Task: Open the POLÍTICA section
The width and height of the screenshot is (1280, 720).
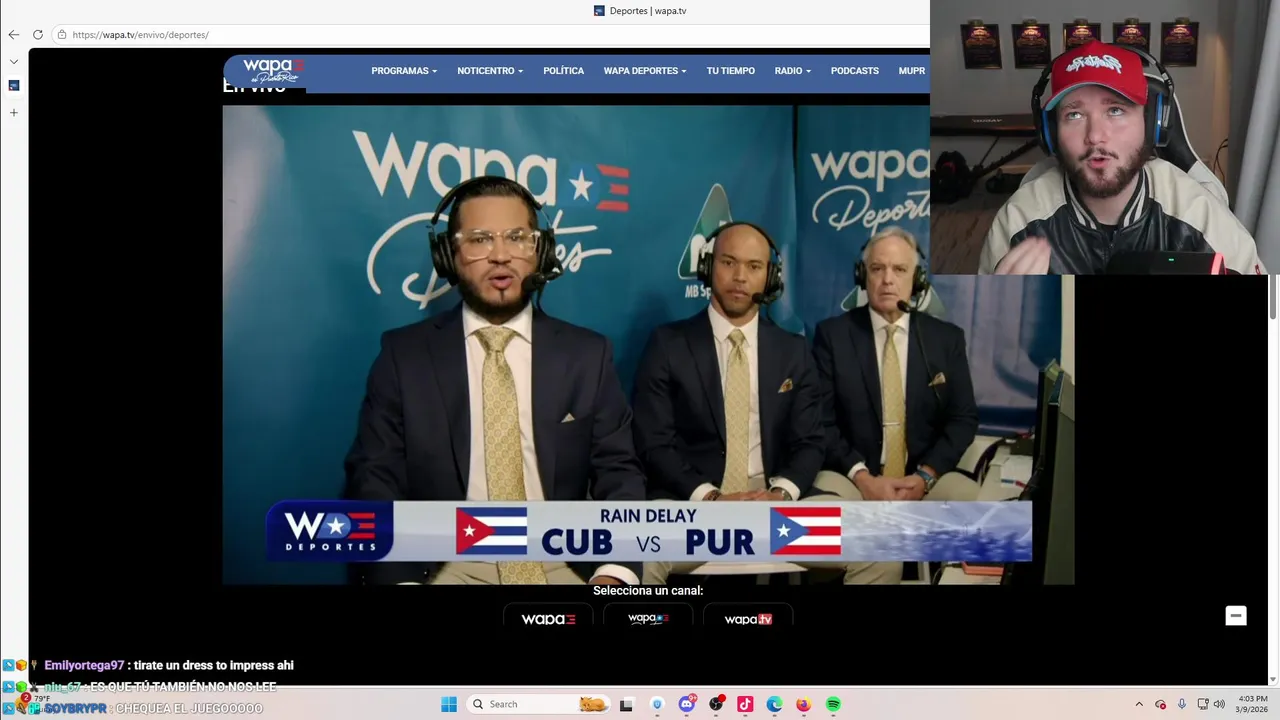Action: (563, 71)
